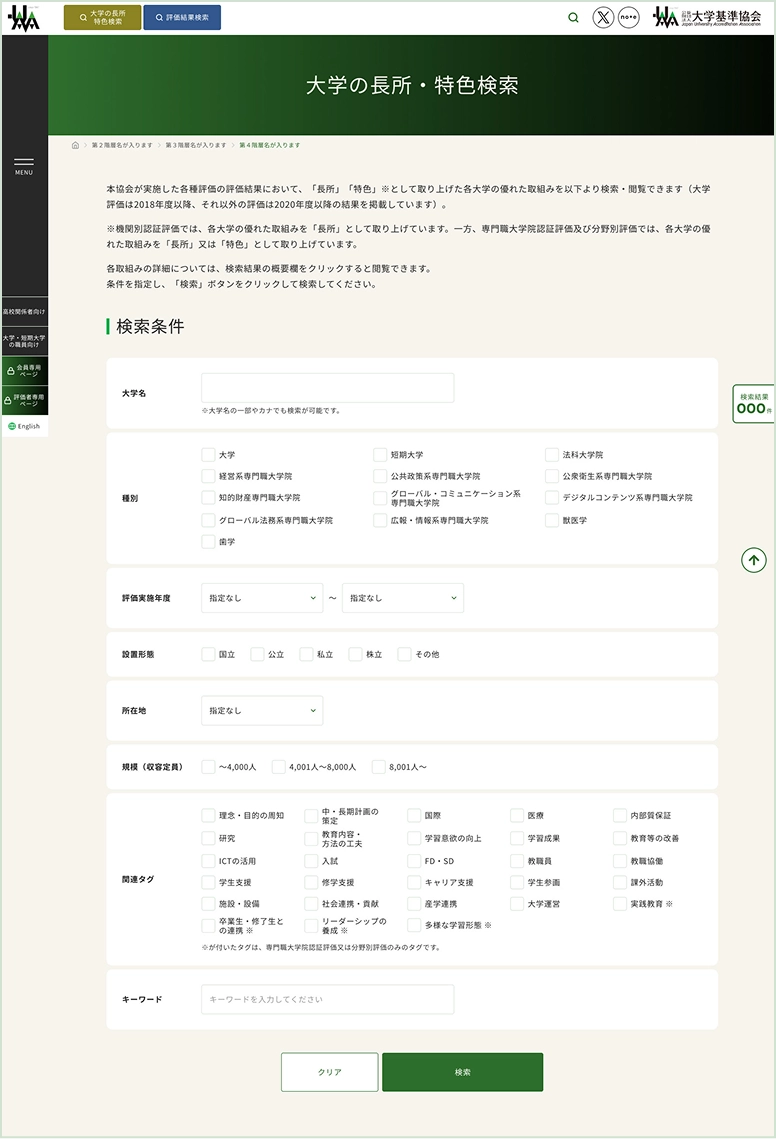This screenshot has width=776, height=1139.
Task: Check the キャリア支援 tag checkbox
Action: click(414, 883)
